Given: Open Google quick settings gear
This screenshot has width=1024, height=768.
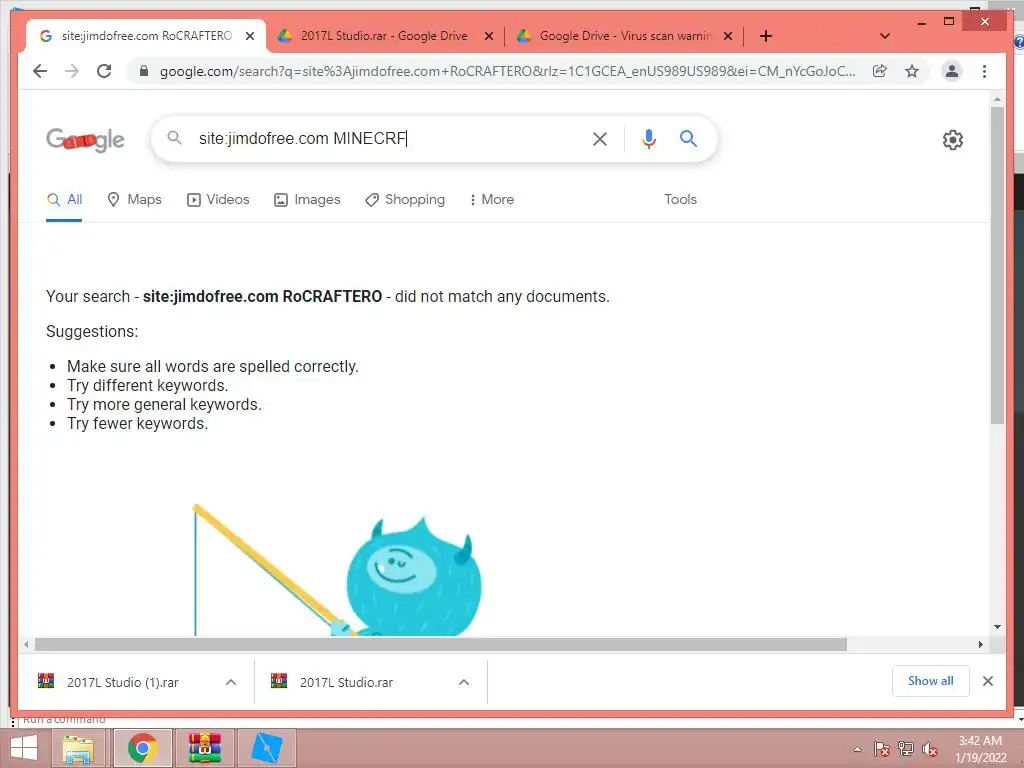Looking at the screenshot, I should tap(953, 139).
